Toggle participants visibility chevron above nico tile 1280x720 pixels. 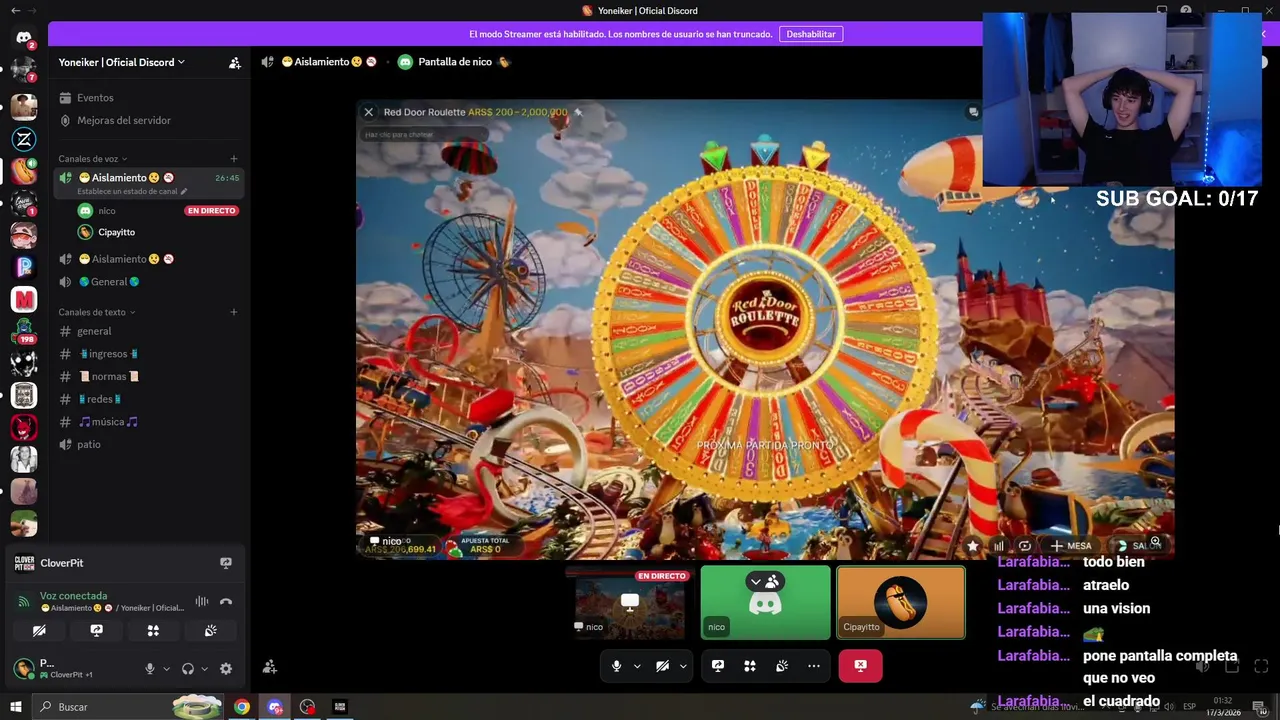coord(756,581)
